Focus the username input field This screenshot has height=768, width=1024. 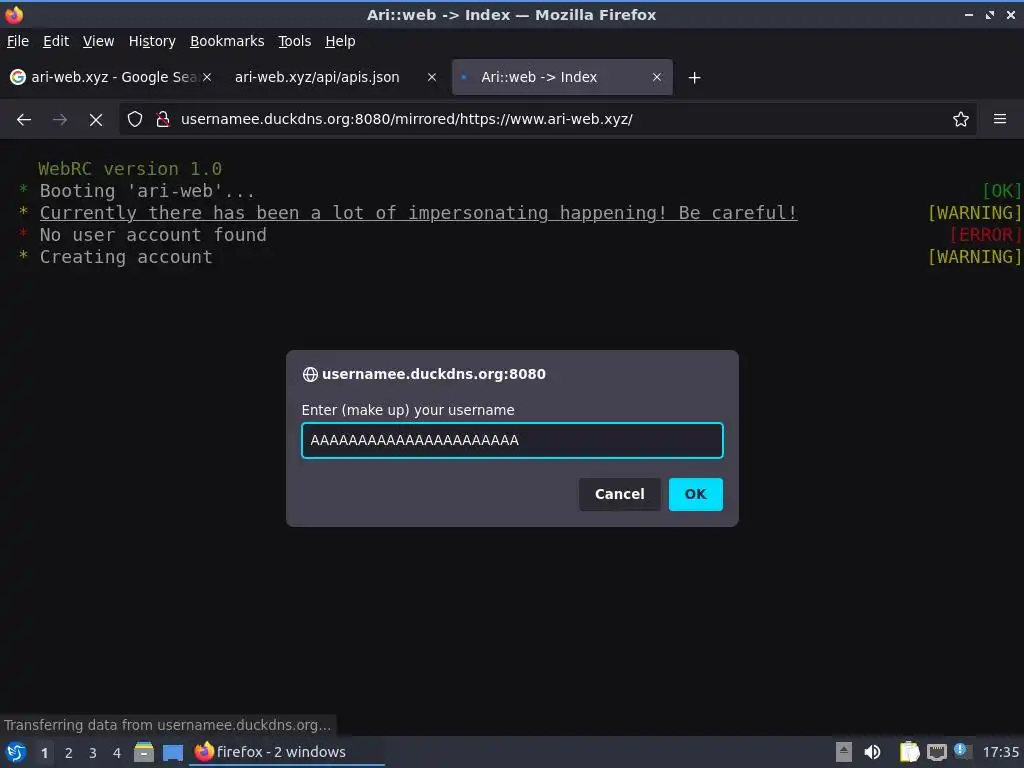pyautogui.click(x=512, y=440)
